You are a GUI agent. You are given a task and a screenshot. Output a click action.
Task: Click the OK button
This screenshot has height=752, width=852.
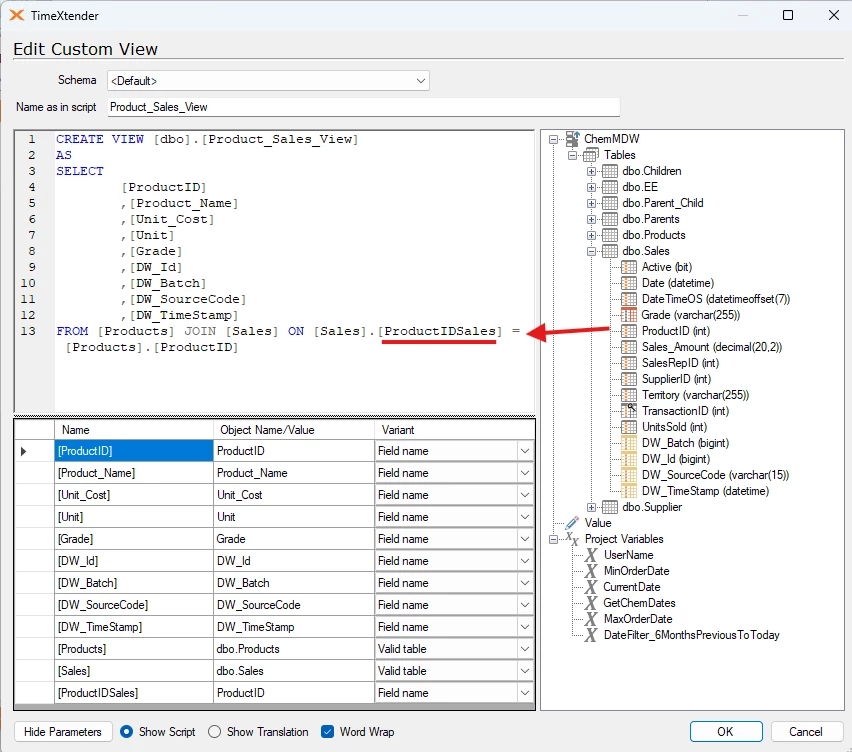click(x=726, y=732)
